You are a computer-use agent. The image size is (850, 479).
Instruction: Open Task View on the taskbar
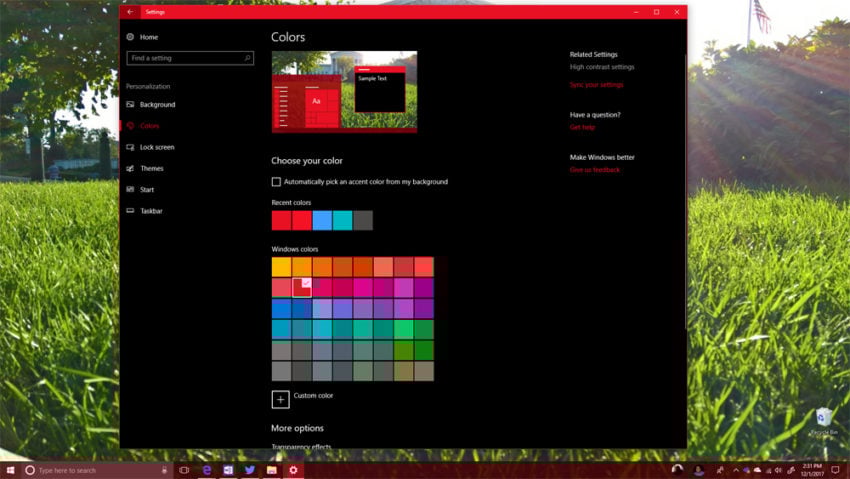point(184,470)
